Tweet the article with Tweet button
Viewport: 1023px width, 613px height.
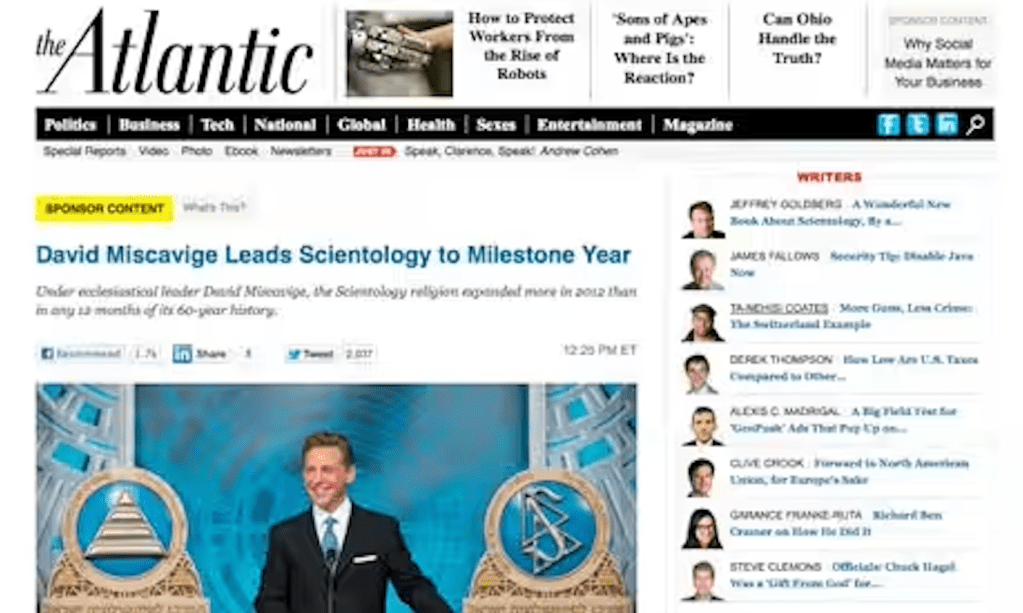[x=311, y=354]
